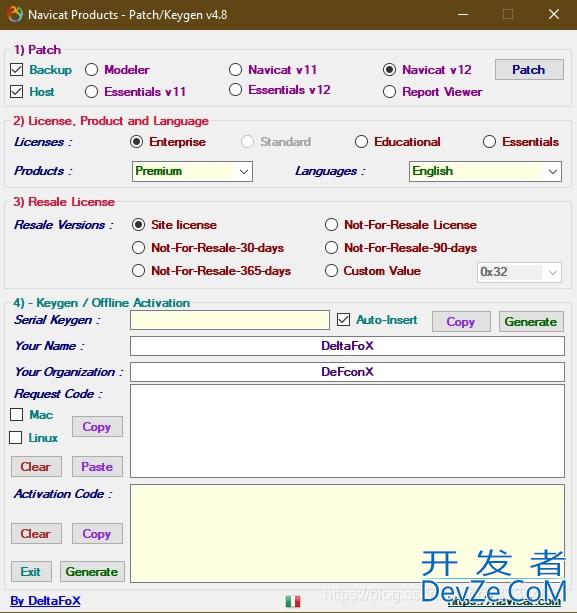Select Enterprise license radio button
The height and width of the screenshot is (613, 577).
pos(136,142)
